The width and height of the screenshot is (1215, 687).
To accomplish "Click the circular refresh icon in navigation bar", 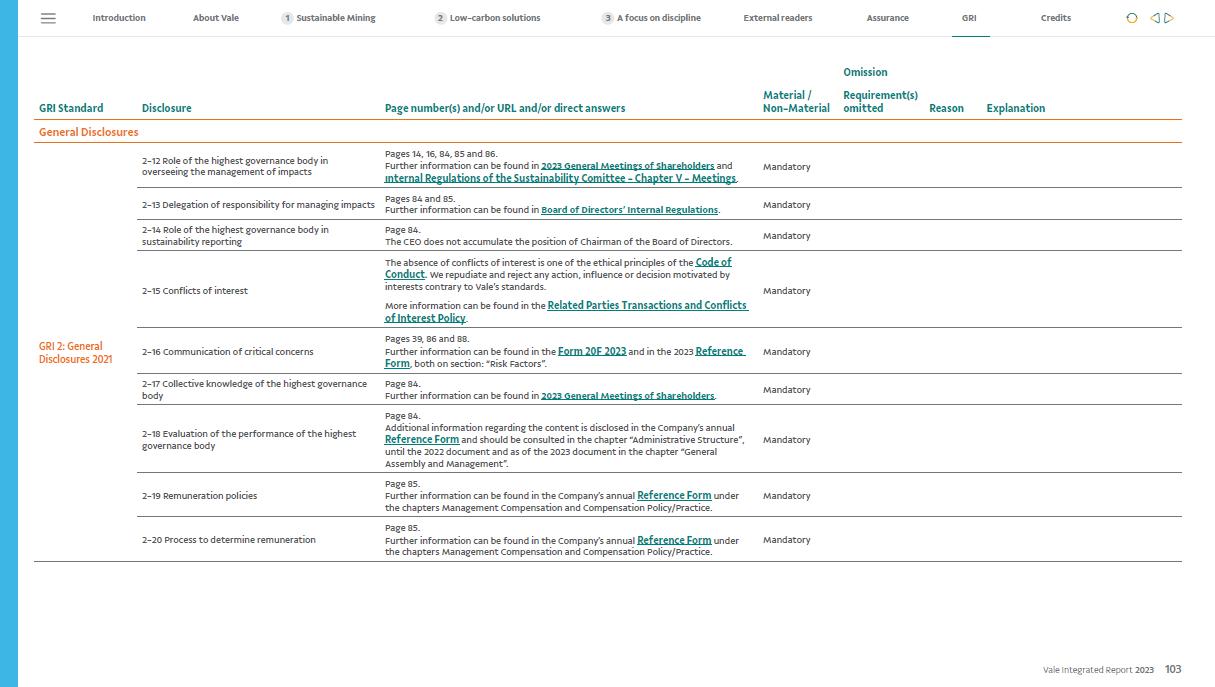I will [x=1132, y=18].
